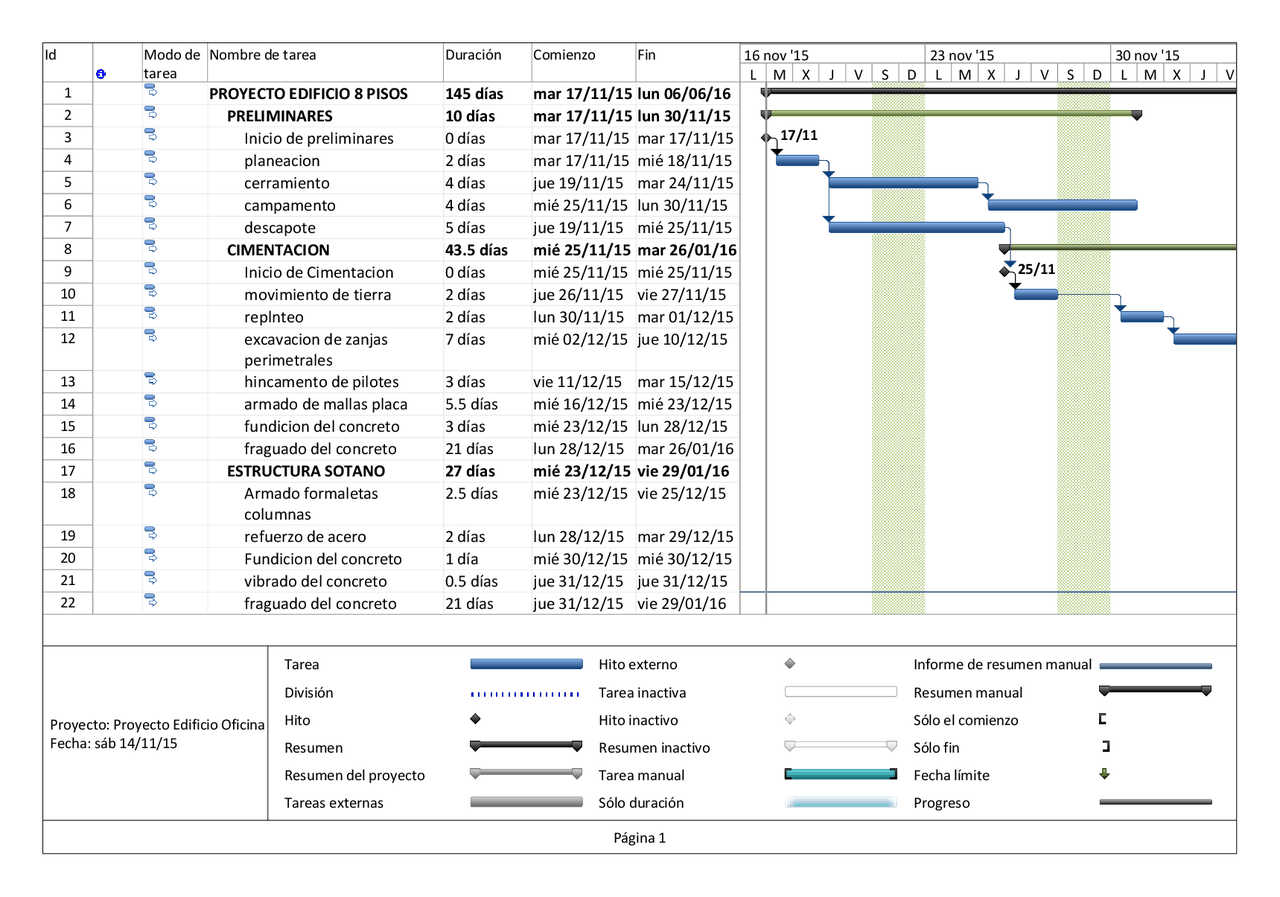Click the Hito externo diamond in the legend
1280x897 pixels.
click(x=791, y=663)
